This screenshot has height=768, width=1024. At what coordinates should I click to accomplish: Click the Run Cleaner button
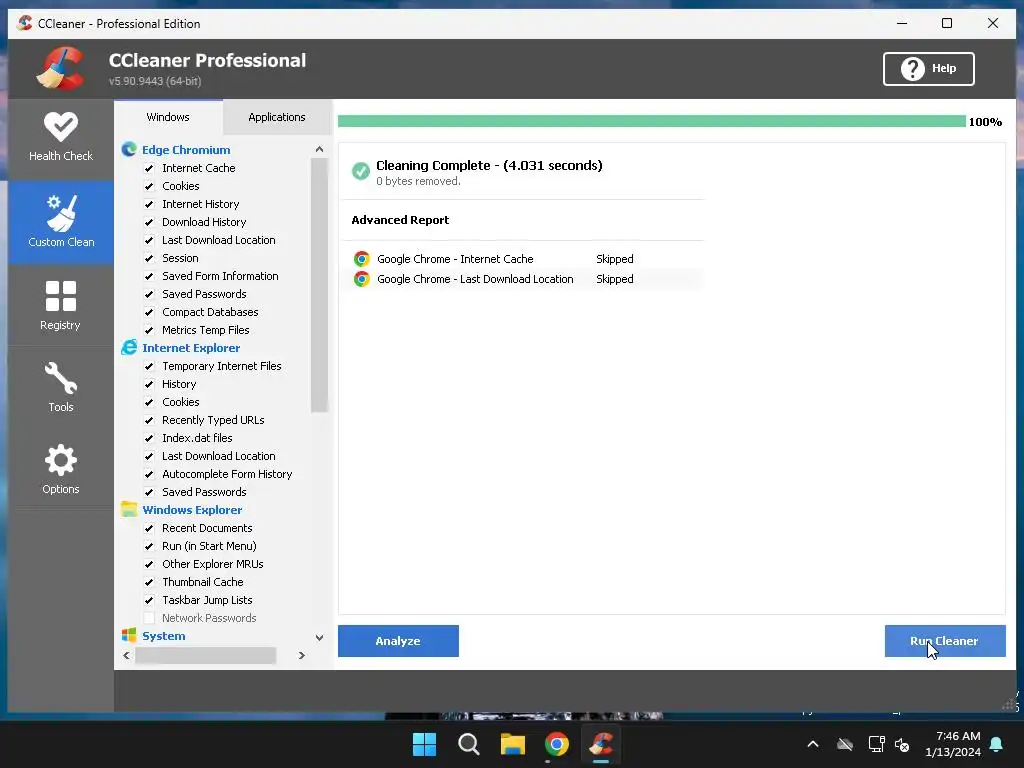[x=945, y=641]
